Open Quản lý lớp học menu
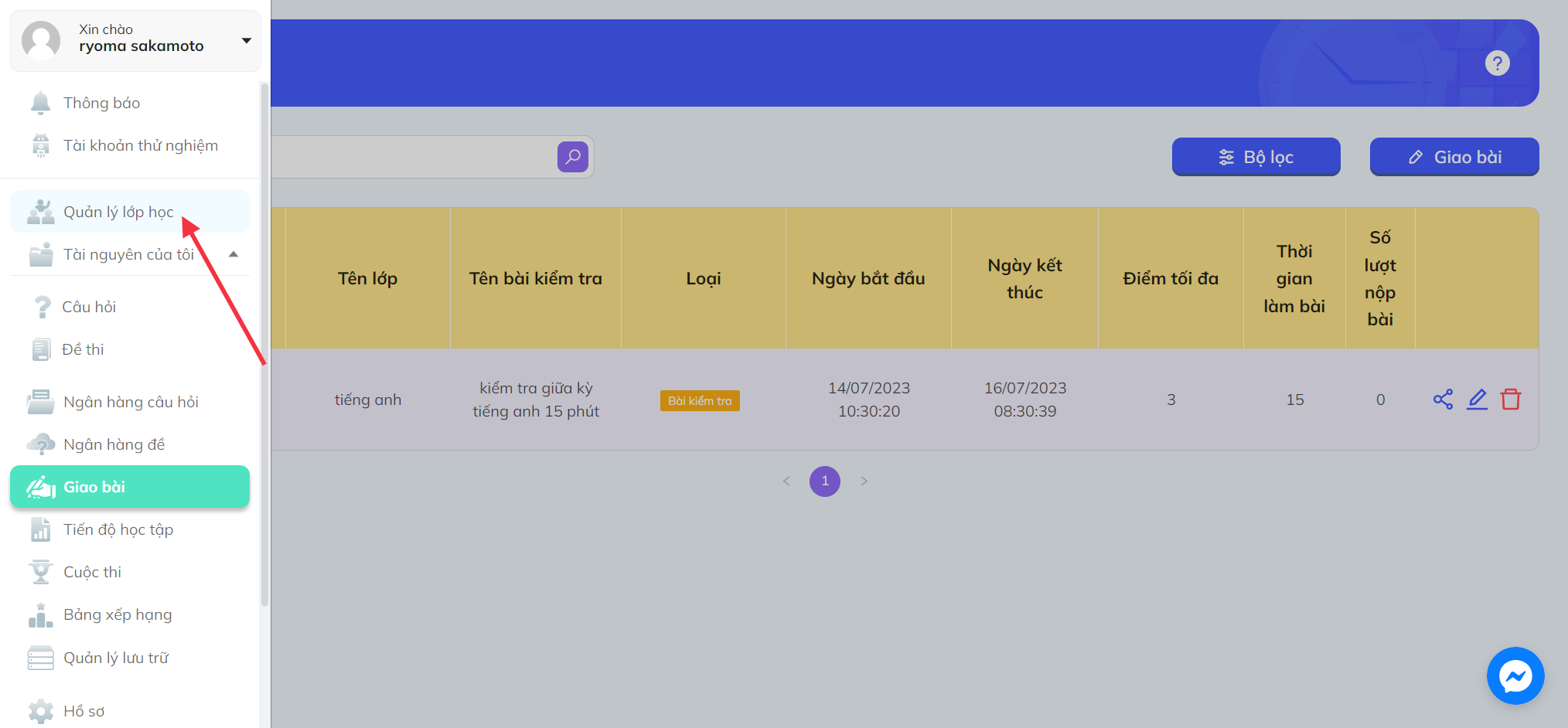The height and width of the screenshot is (728, 1568). [x=130, y=212]
